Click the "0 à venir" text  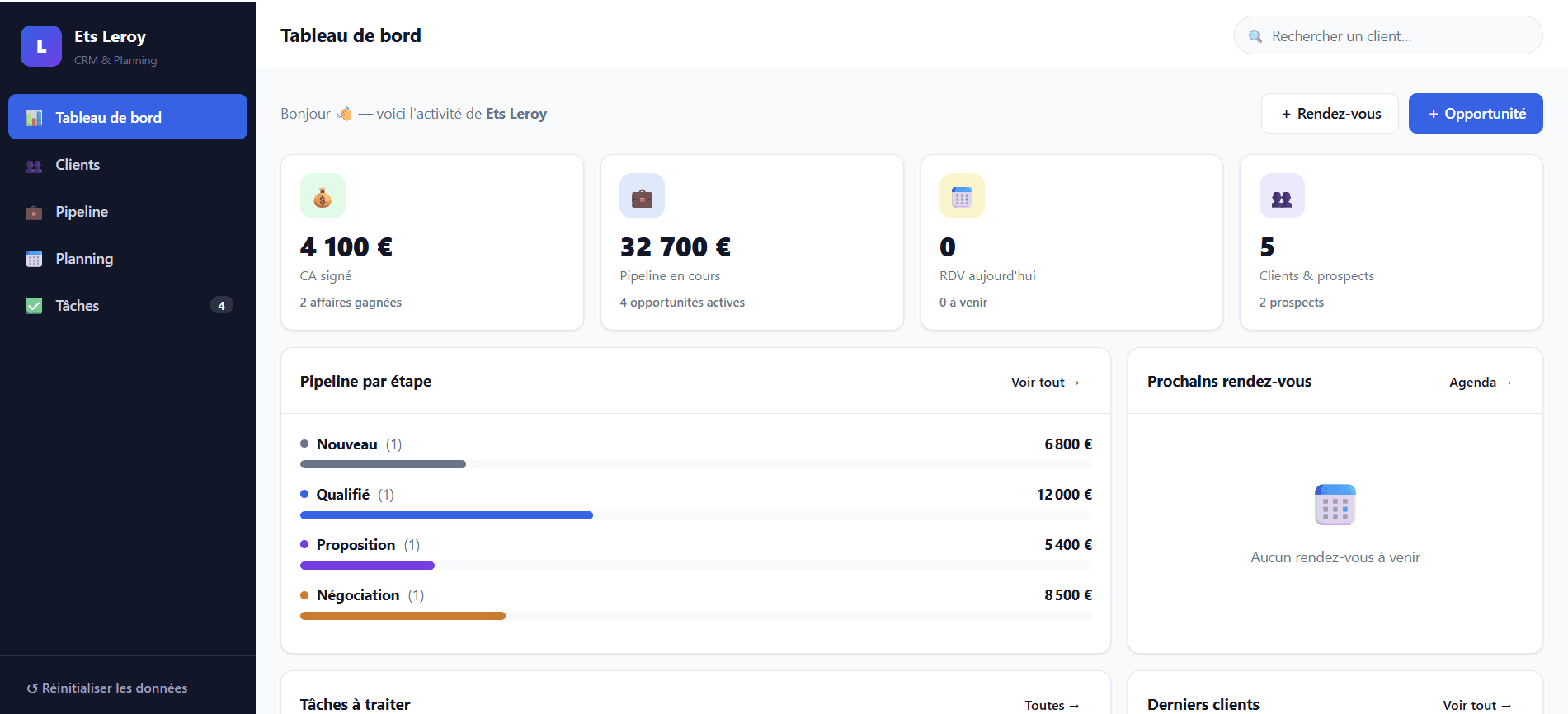coord(963,303)
